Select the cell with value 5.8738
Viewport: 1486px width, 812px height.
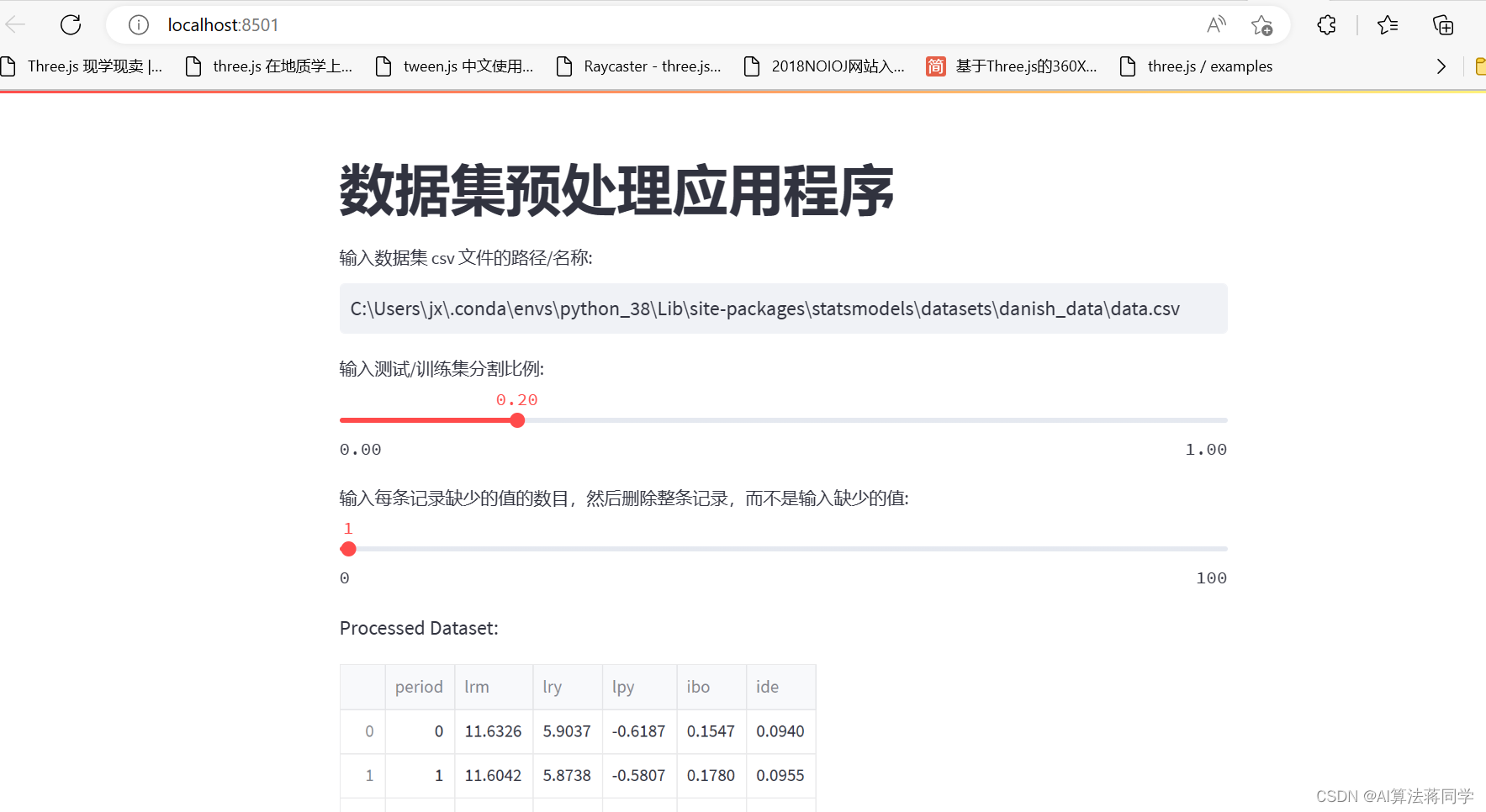(x=568, y=775)
